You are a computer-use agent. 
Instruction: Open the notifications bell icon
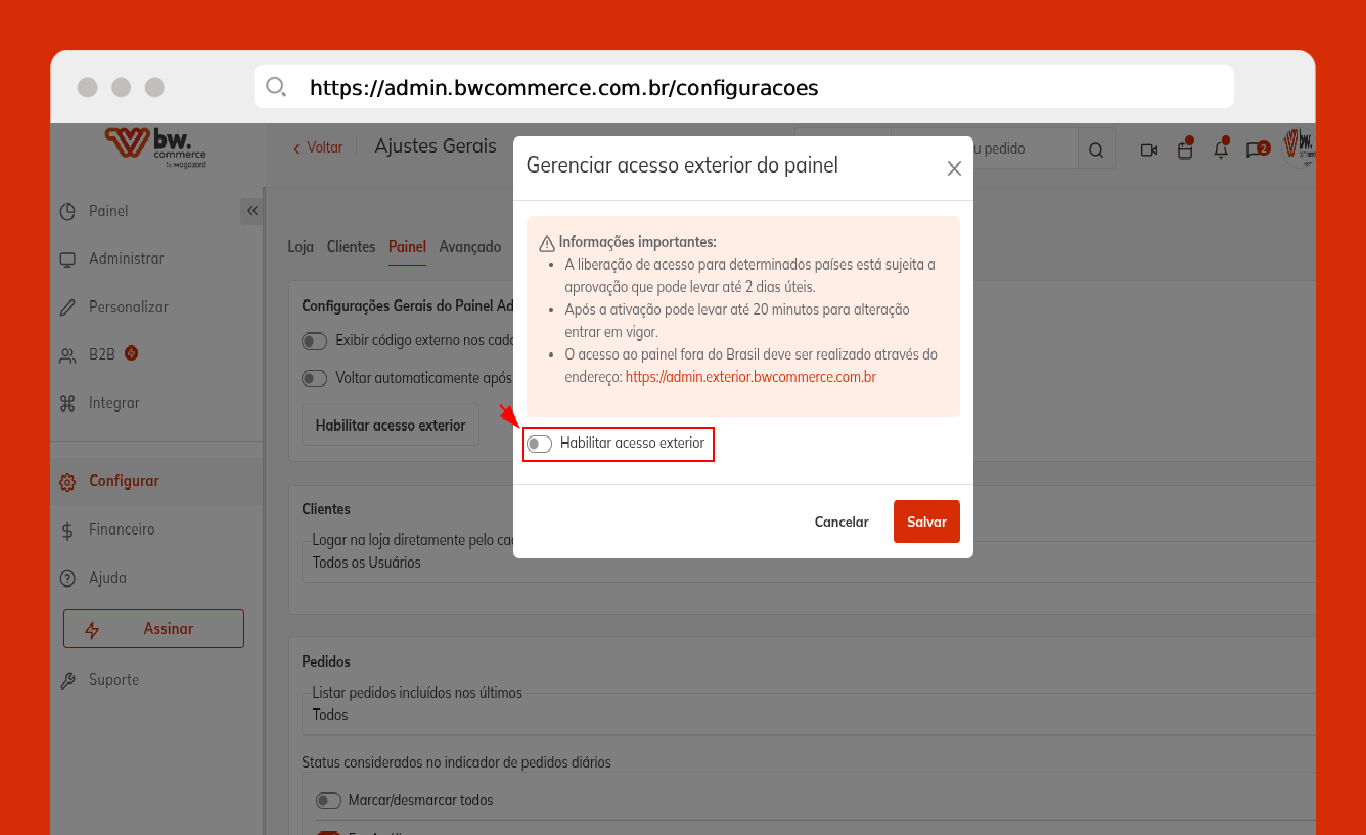click(x=1221, y=150)
